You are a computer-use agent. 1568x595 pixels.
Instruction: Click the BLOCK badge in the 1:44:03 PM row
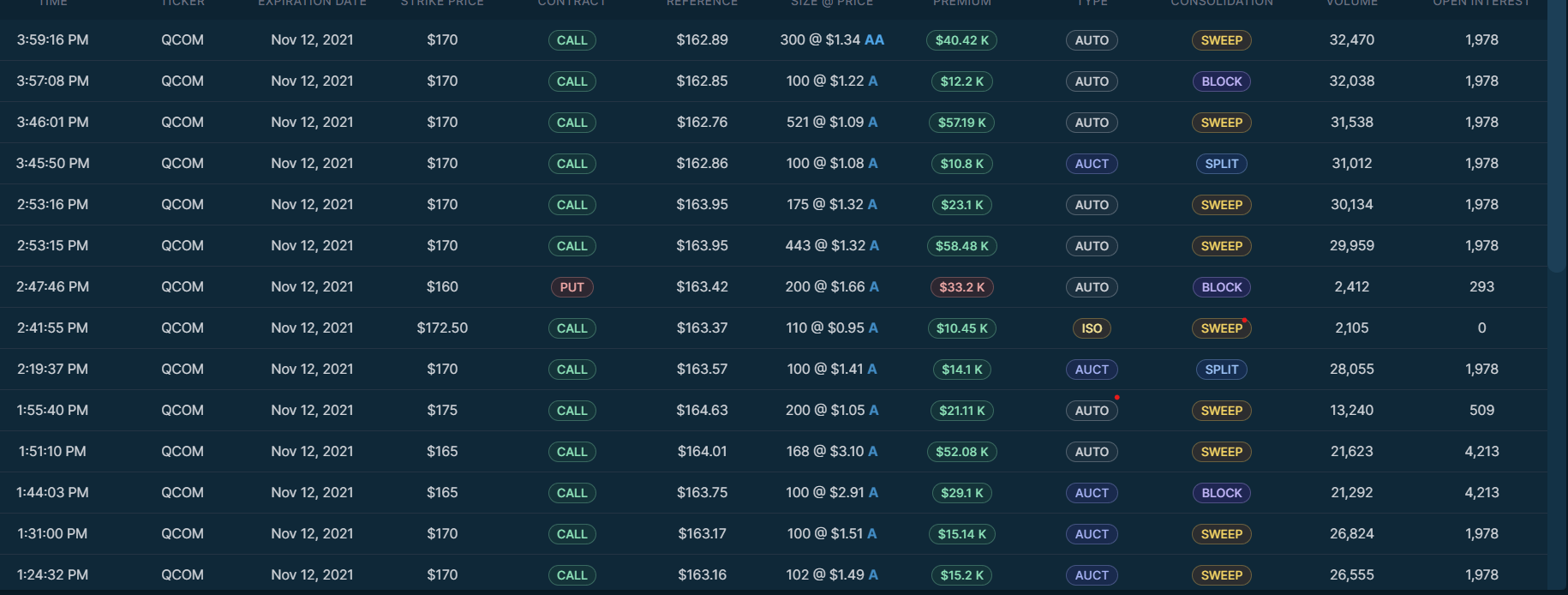coord(1221,493)
